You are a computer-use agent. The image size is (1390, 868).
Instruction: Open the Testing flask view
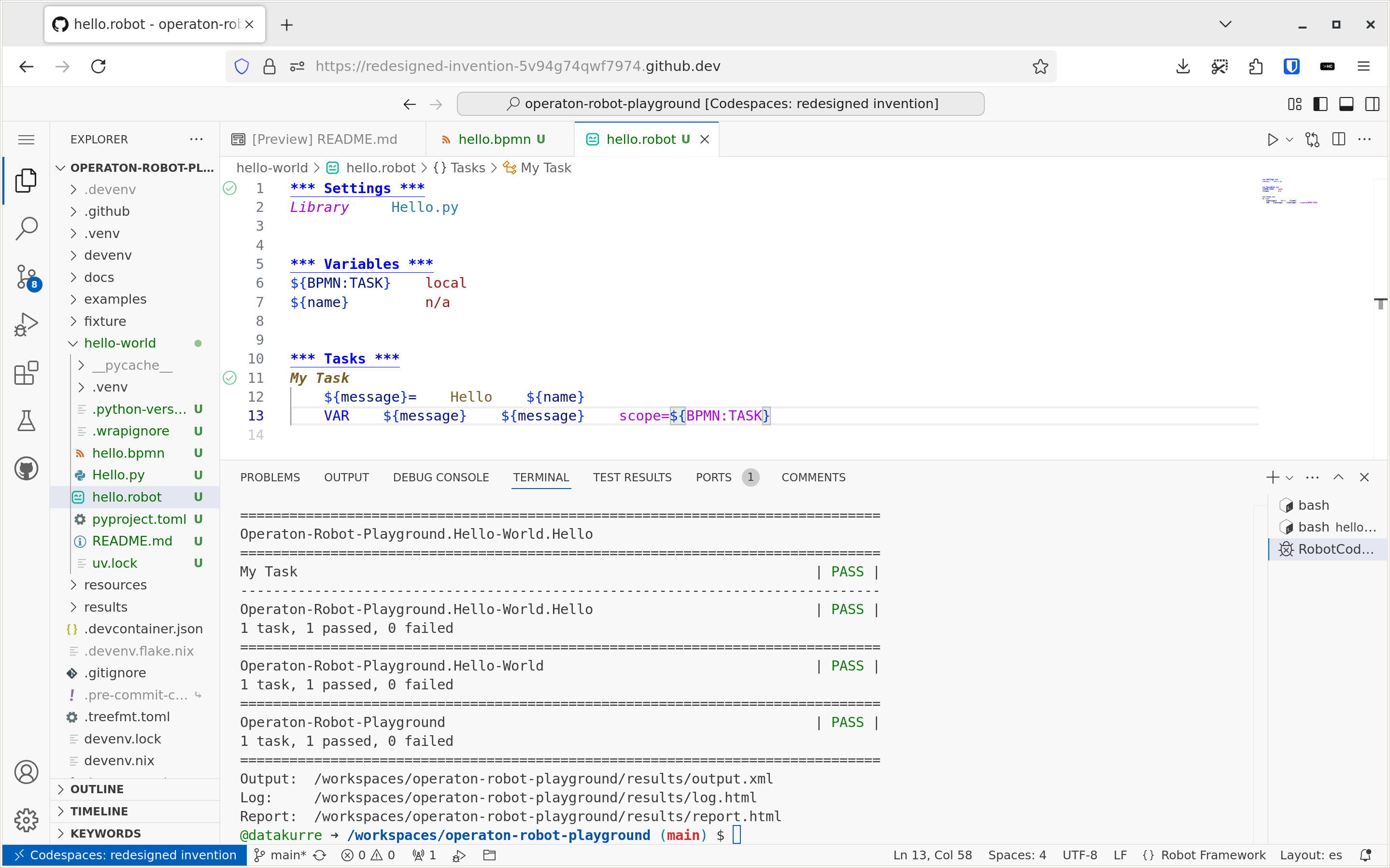26,420
